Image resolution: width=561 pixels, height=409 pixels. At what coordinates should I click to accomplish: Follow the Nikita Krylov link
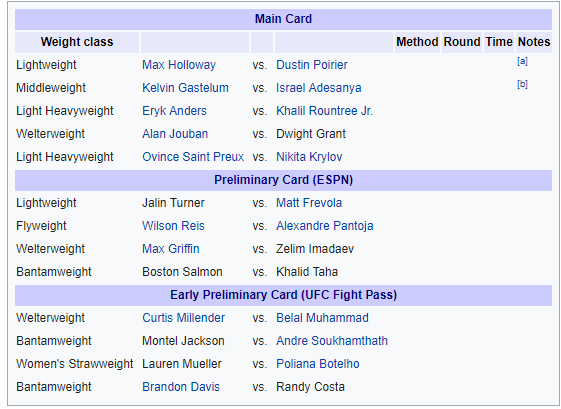(309, 157)
